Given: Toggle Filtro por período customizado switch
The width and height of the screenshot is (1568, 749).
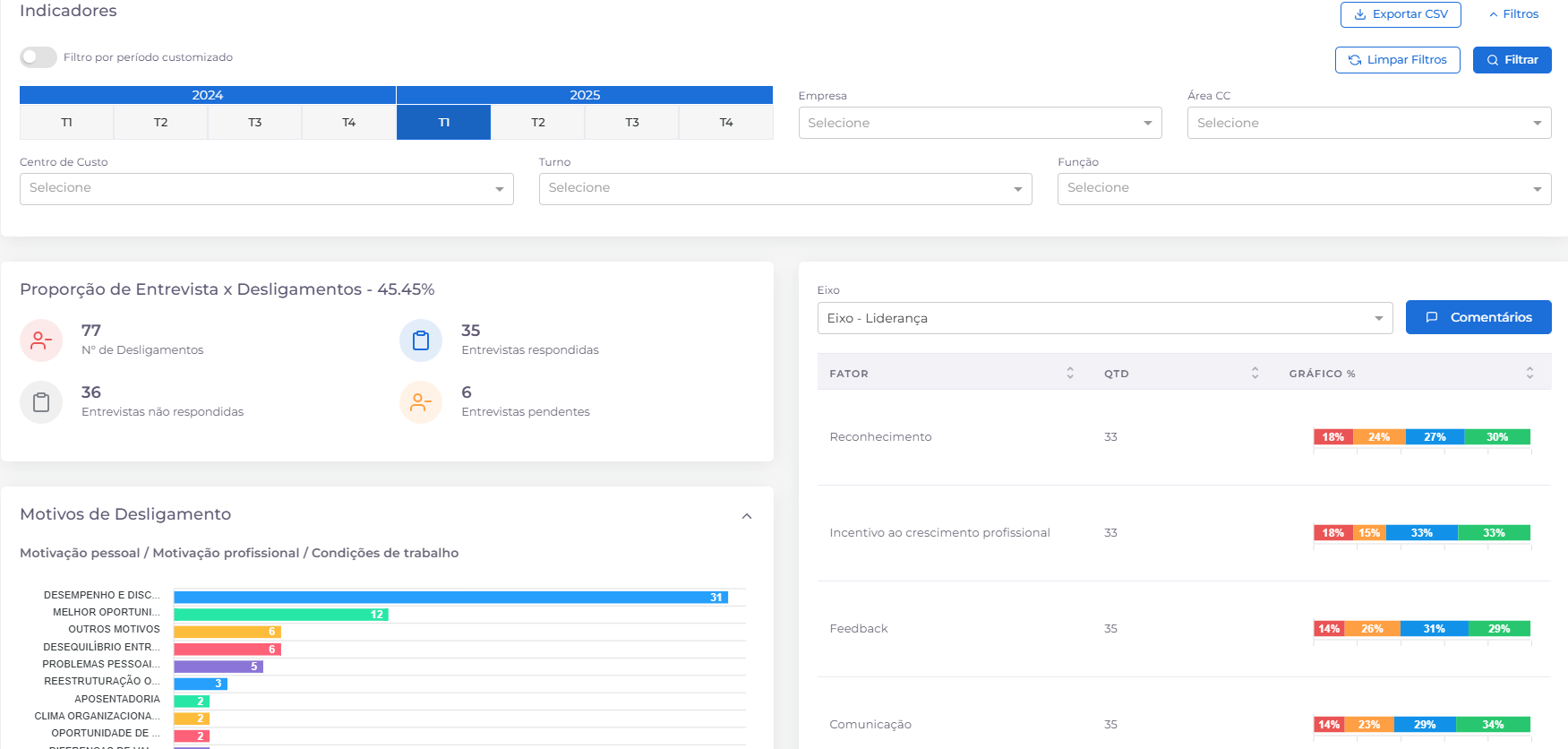Looking at the screenshot, I should (x=39, y=57).
